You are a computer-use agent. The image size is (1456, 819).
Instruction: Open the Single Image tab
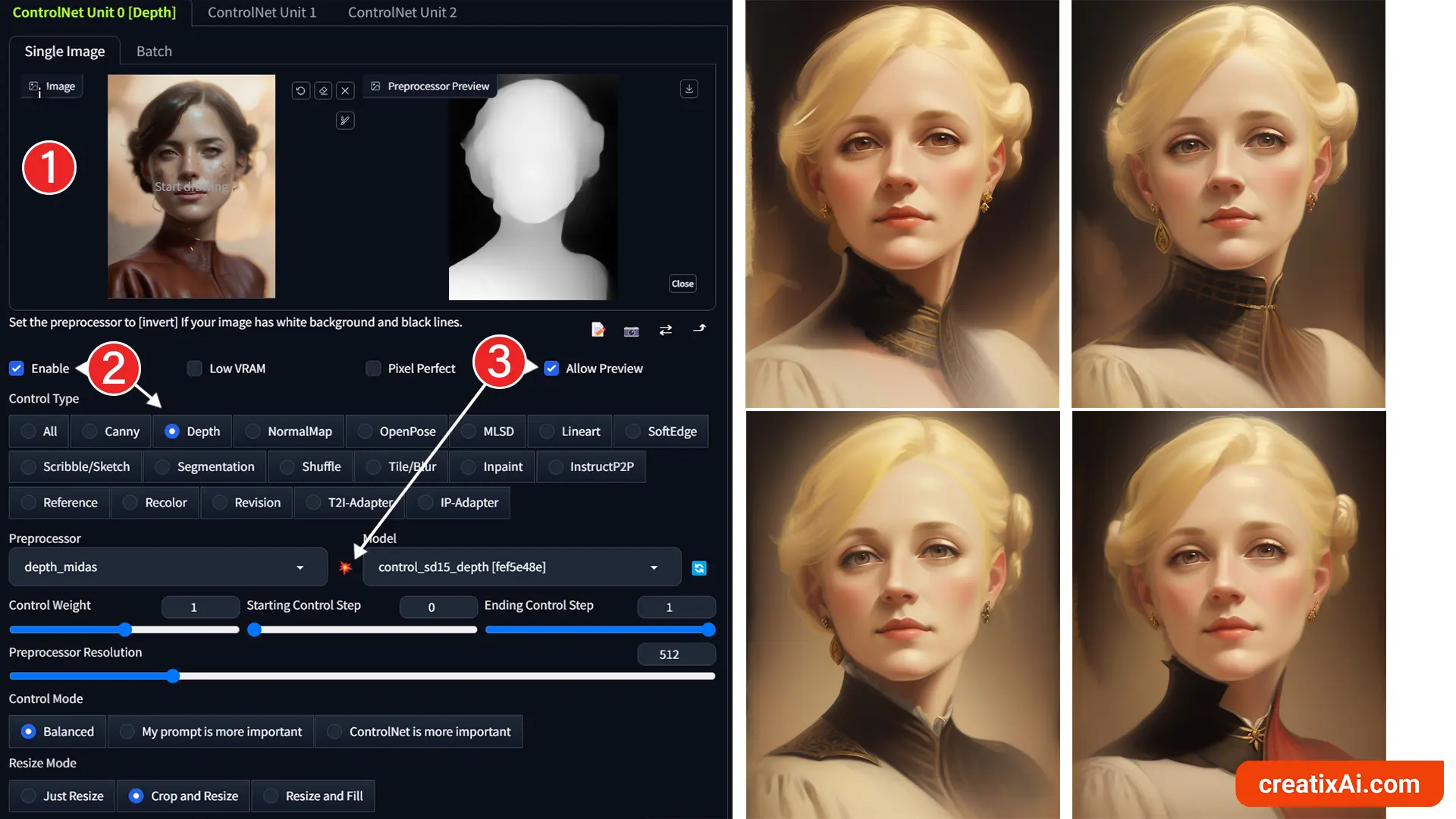pos(64,51)
